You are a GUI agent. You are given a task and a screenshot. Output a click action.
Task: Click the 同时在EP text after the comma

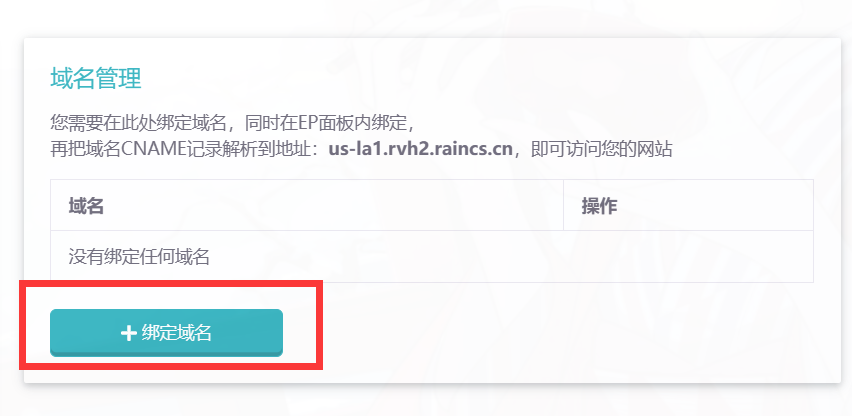tap(279, 123)
